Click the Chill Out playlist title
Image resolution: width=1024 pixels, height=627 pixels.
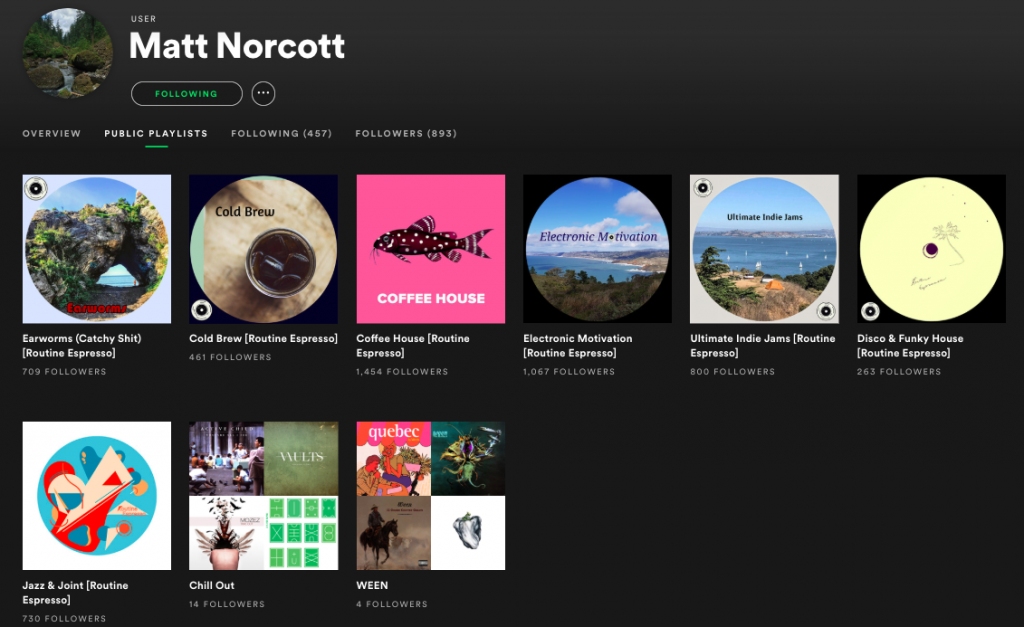pos(212,585)
